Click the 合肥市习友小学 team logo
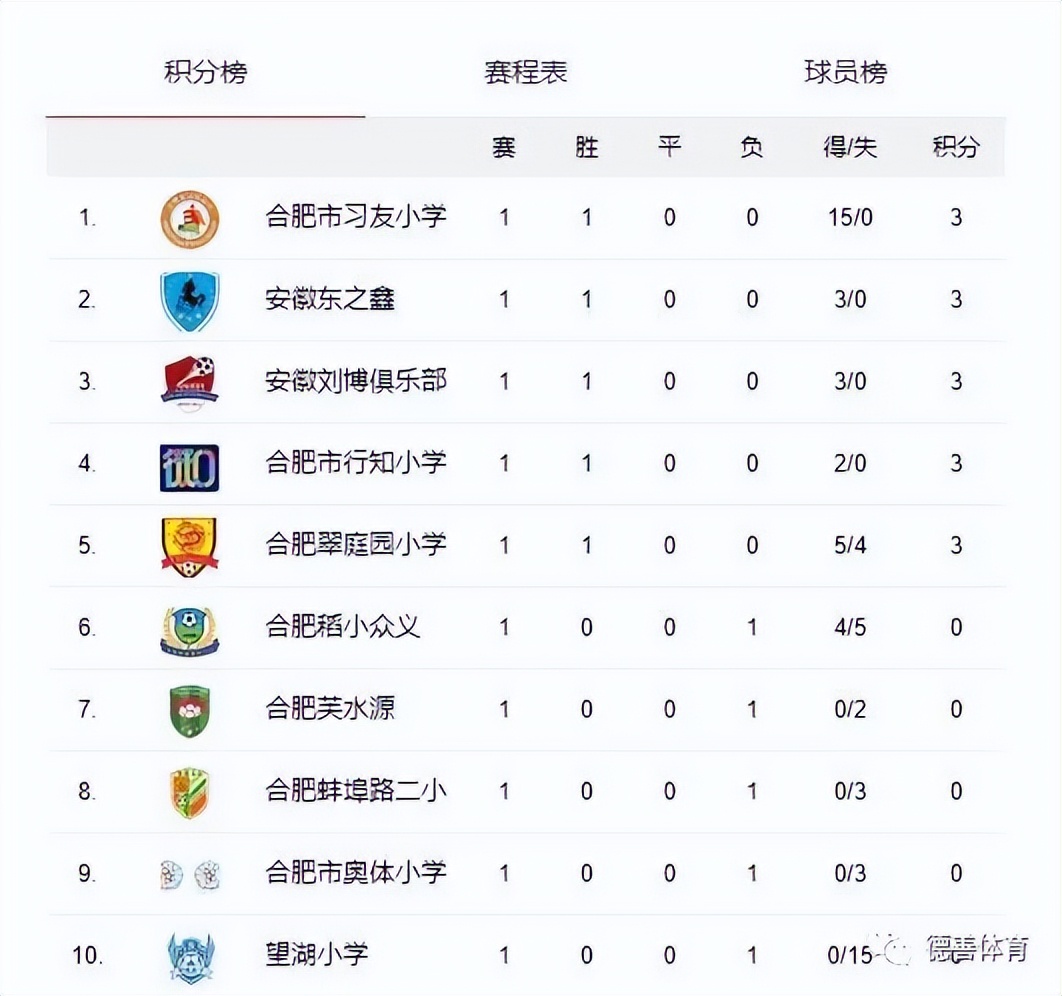Viewport: 1062px width, 996px height. click(189, 219)
